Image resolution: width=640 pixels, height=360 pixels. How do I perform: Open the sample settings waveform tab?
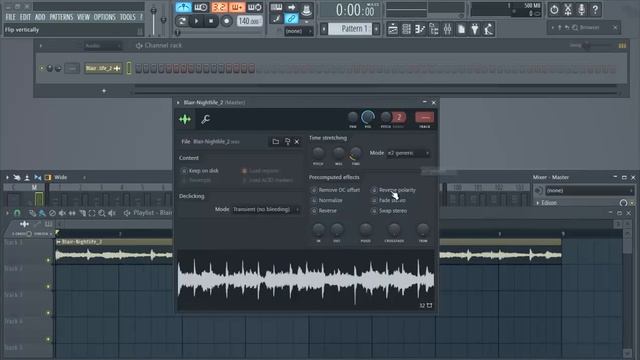click(185, 119)
